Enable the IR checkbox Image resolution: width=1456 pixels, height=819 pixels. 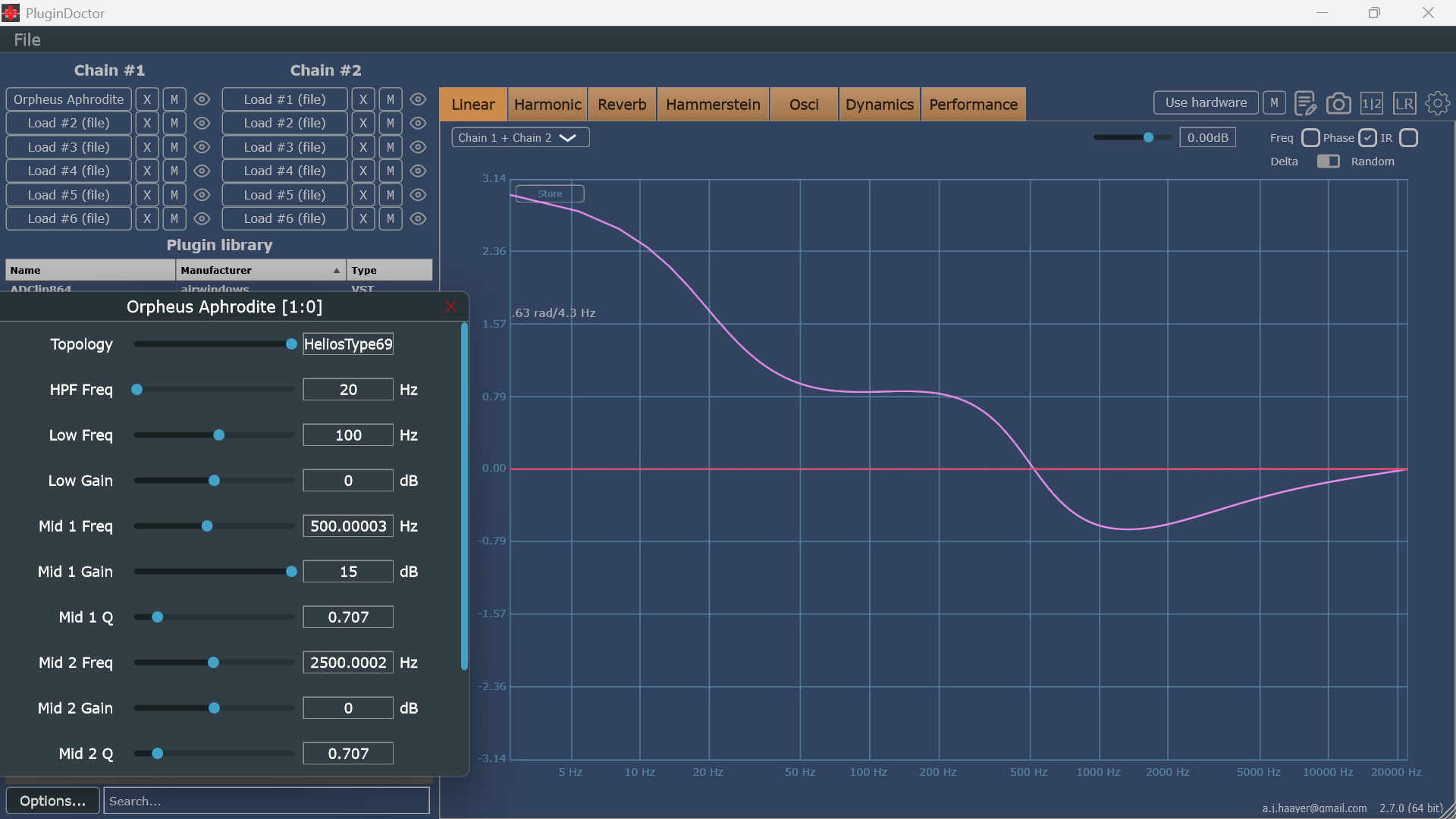click(1408, 138)
